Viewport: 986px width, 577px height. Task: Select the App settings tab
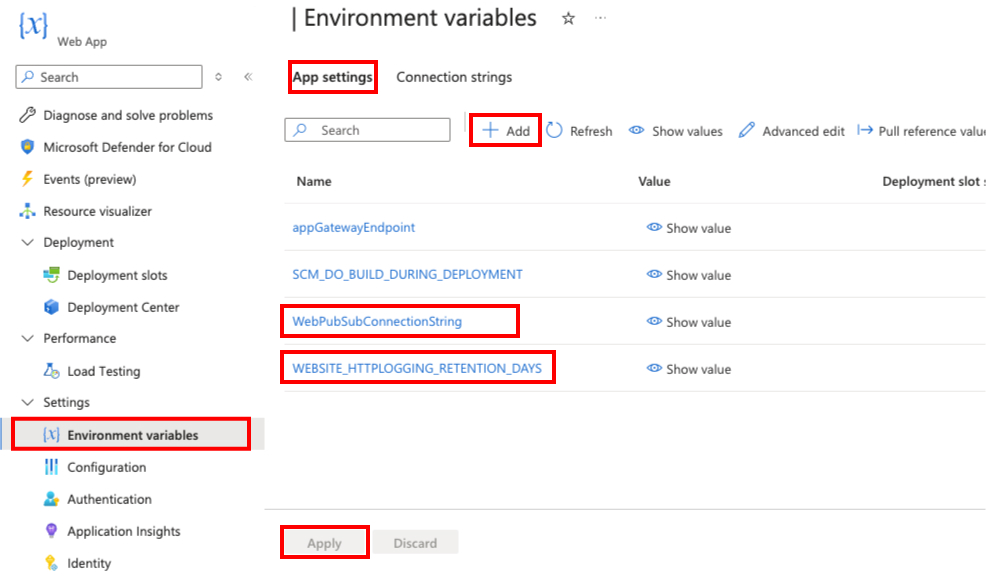click(333, 77)
